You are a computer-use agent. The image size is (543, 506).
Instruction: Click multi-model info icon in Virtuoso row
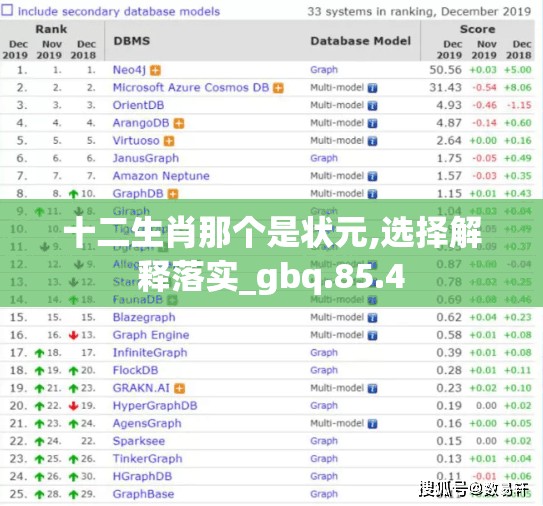372,141
